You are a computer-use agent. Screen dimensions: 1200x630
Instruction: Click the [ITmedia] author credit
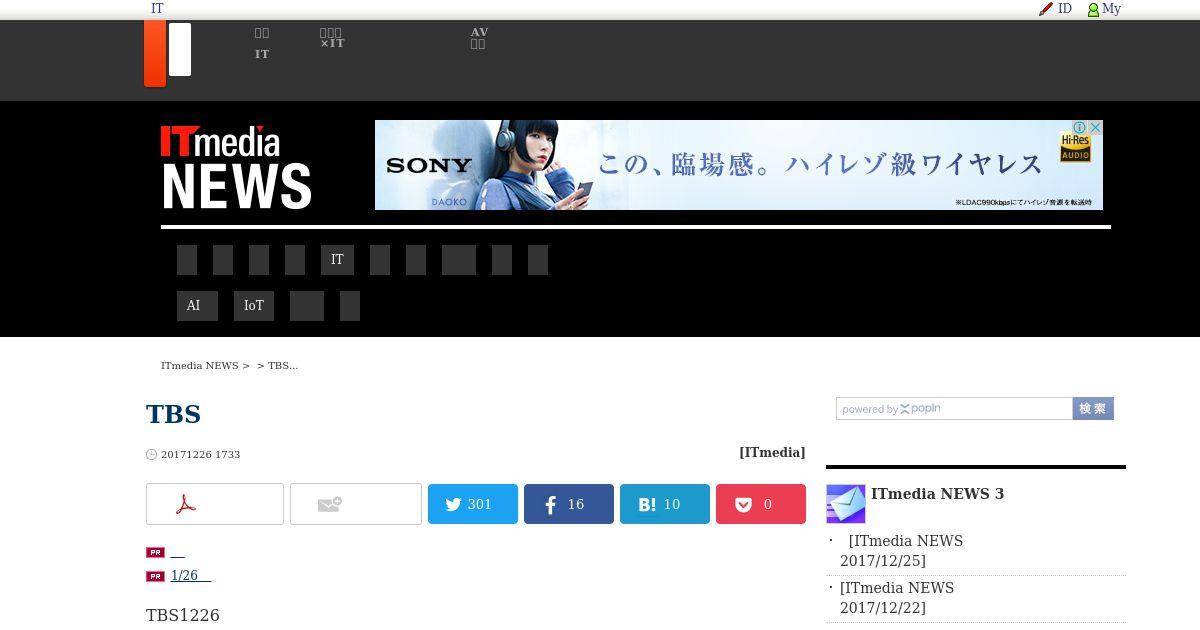pos(772,453)
